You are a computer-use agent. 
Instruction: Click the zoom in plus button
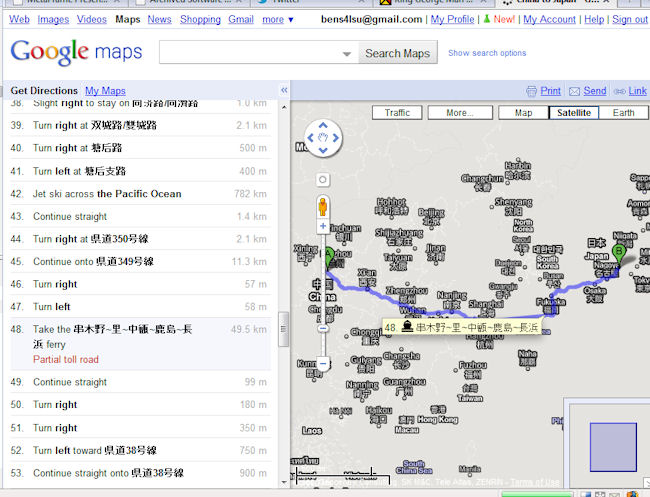point(322,227)
